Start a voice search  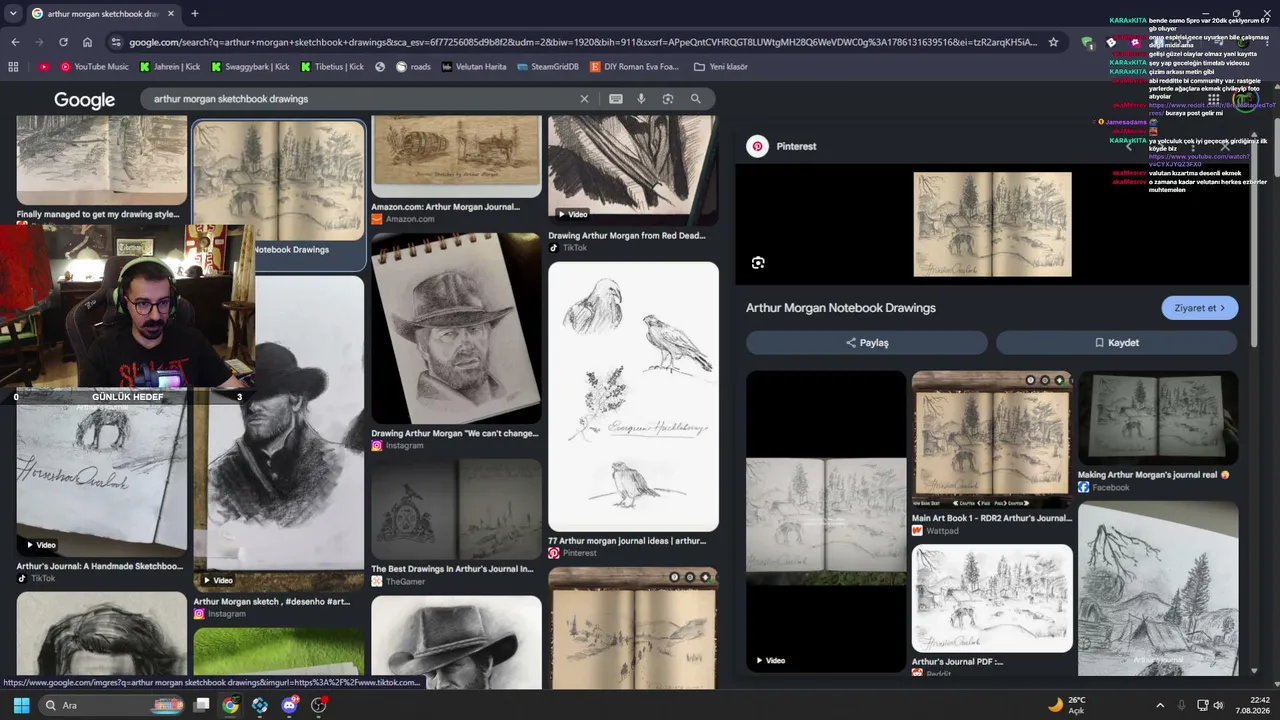point(641,99)
